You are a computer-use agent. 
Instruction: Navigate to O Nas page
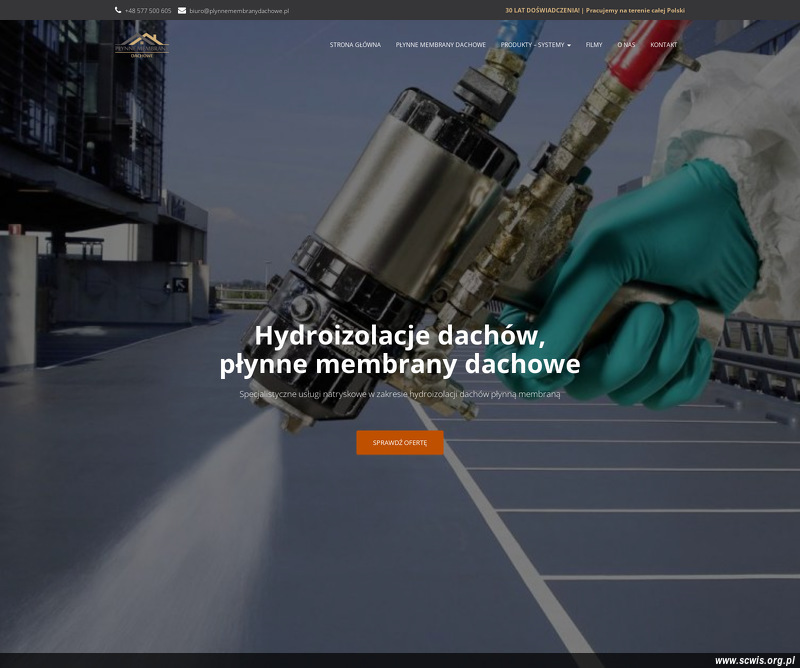pos(626,45)
